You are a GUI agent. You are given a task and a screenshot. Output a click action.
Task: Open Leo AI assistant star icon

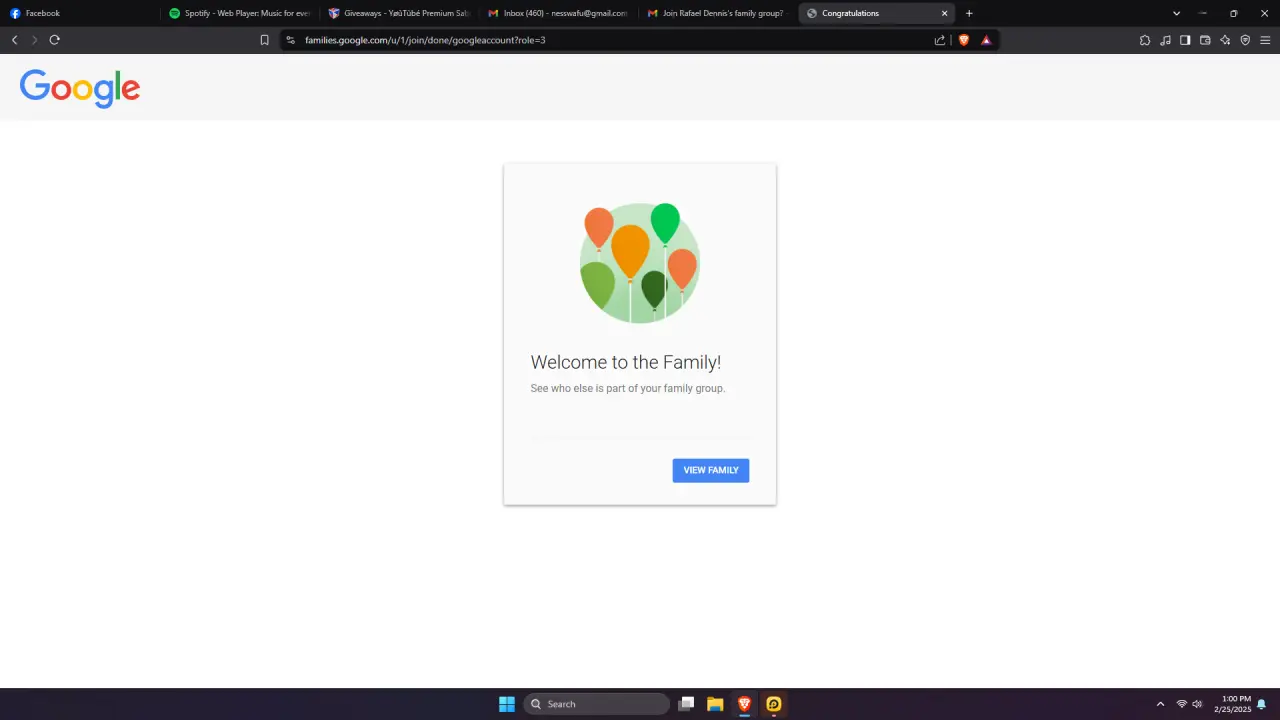1225,40
